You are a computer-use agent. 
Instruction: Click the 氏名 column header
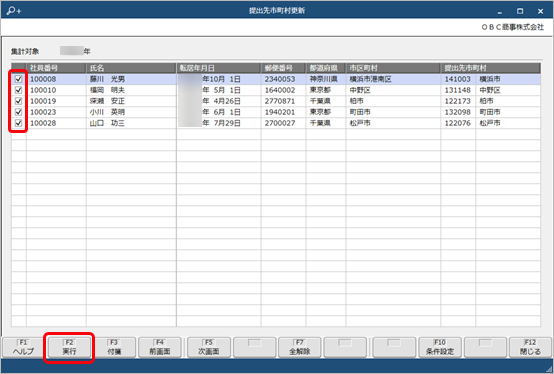tap(131, 68)
